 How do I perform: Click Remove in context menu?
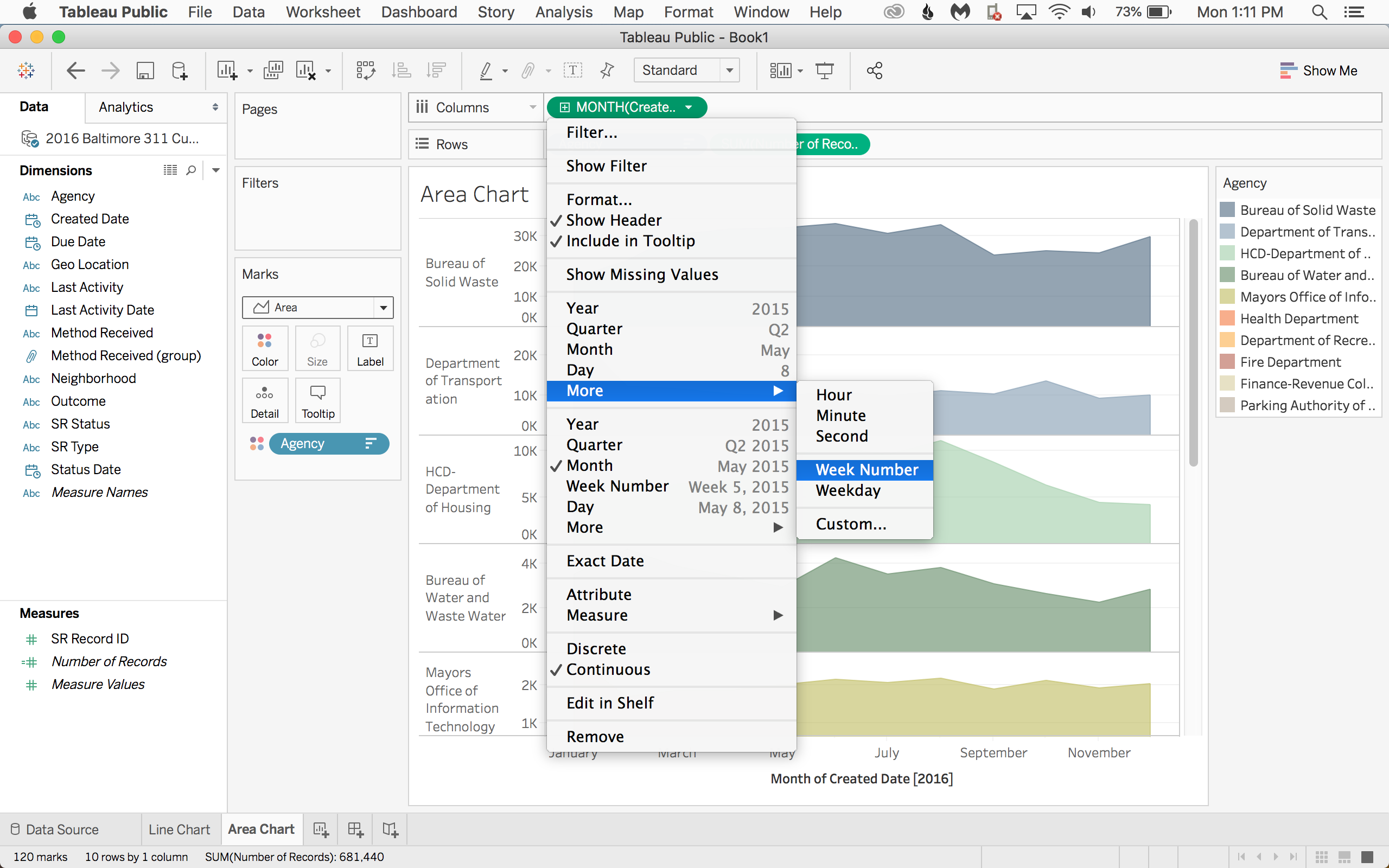click(671, 737)
